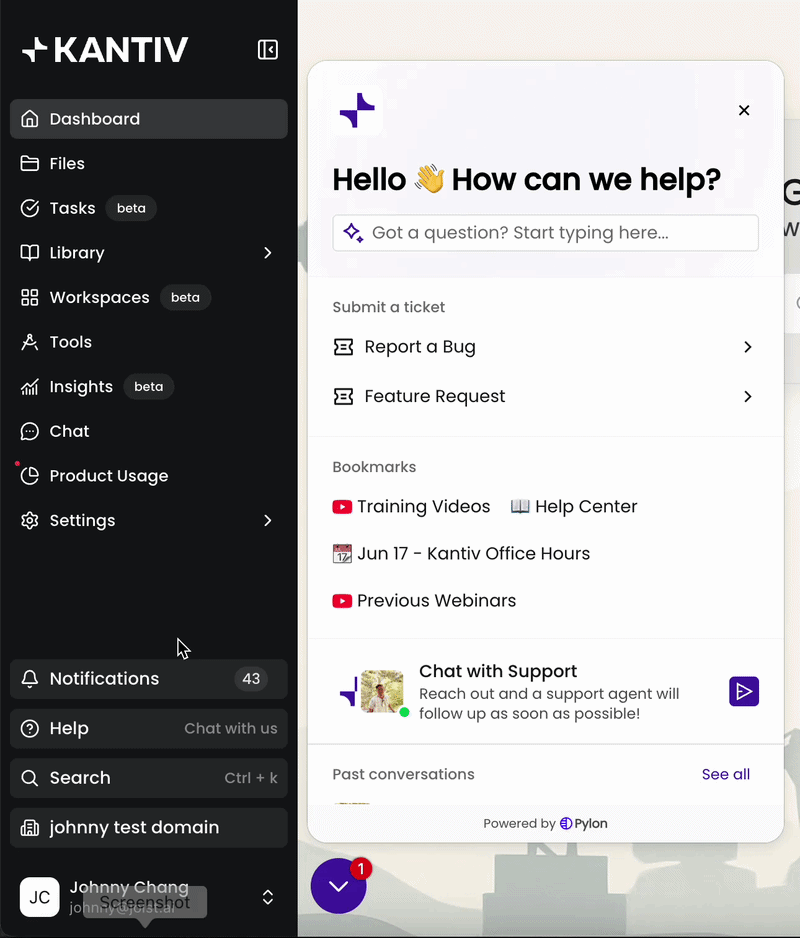The image size is (800, 938).
Task: Click the 'Got a question?' input field
Action: (546, 233)
